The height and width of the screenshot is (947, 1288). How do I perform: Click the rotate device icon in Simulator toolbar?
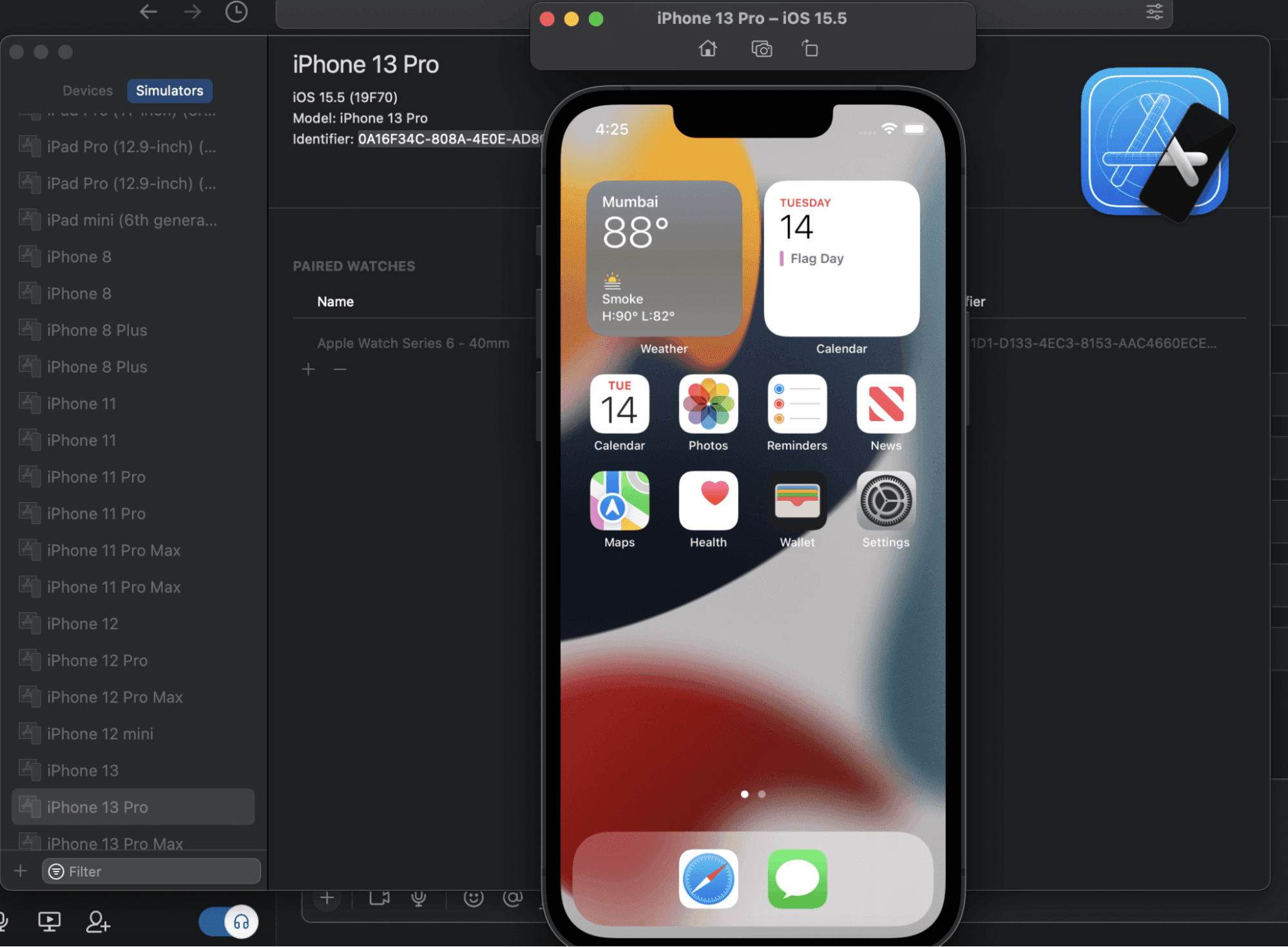[x=810, y=48]
